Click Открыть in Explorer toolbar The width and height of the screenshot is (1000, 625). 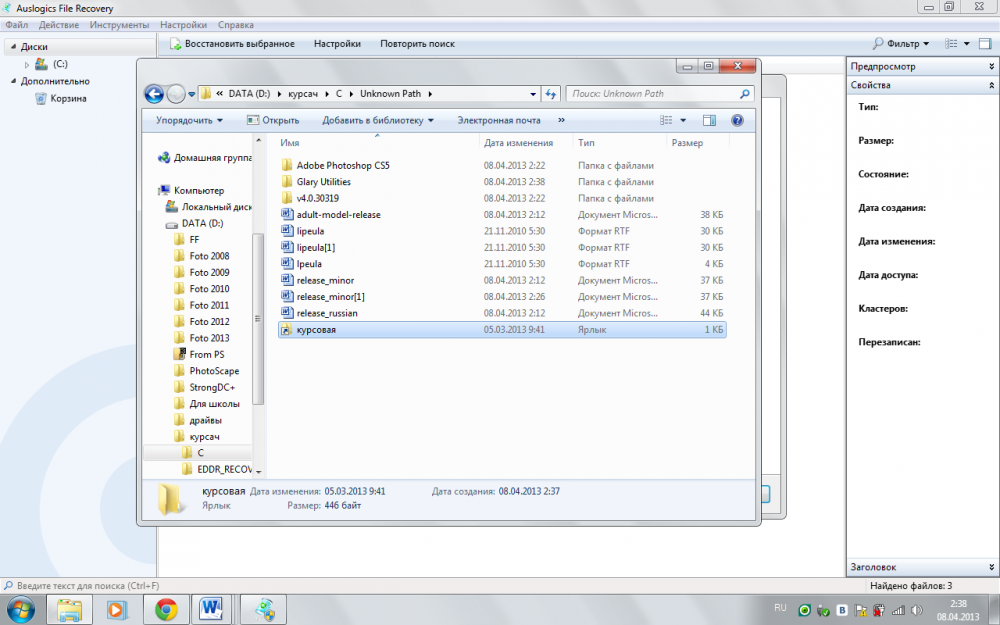273,120
